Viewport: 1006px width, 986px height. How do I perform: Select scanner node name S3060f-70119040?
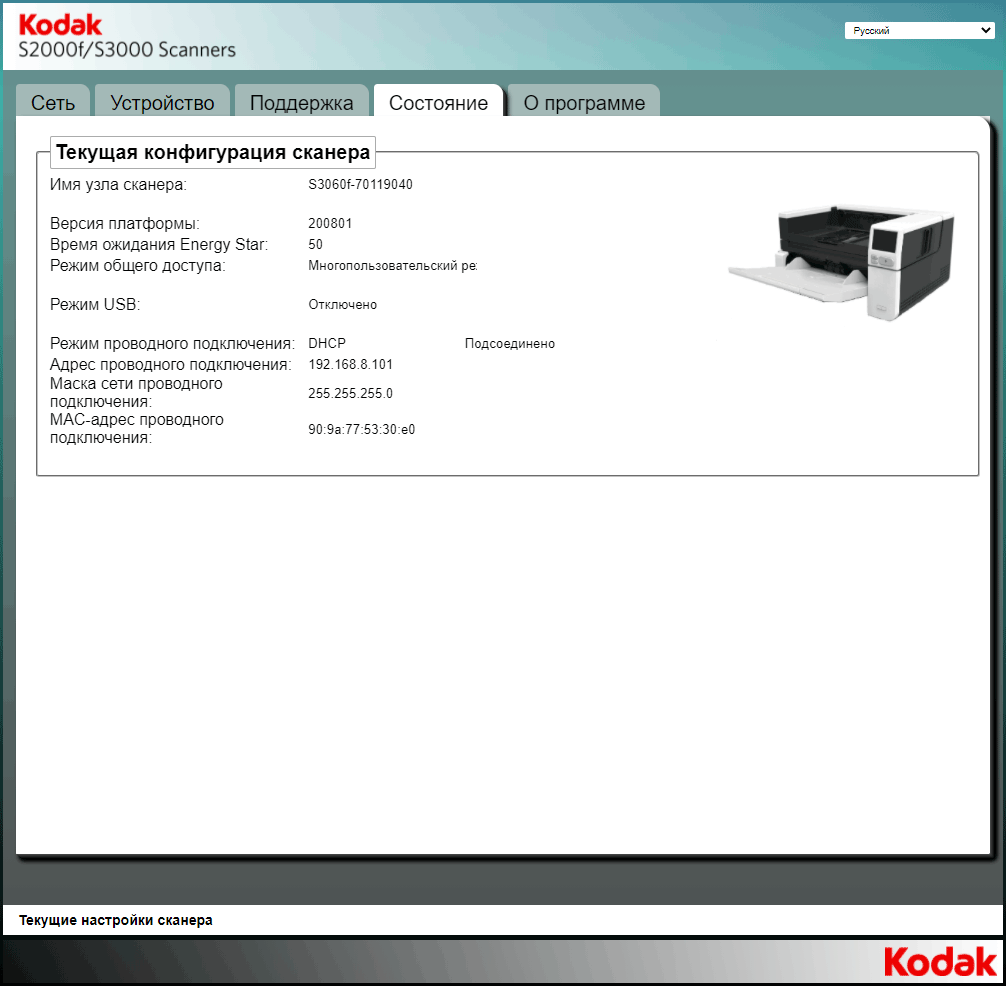pos(361,185)
